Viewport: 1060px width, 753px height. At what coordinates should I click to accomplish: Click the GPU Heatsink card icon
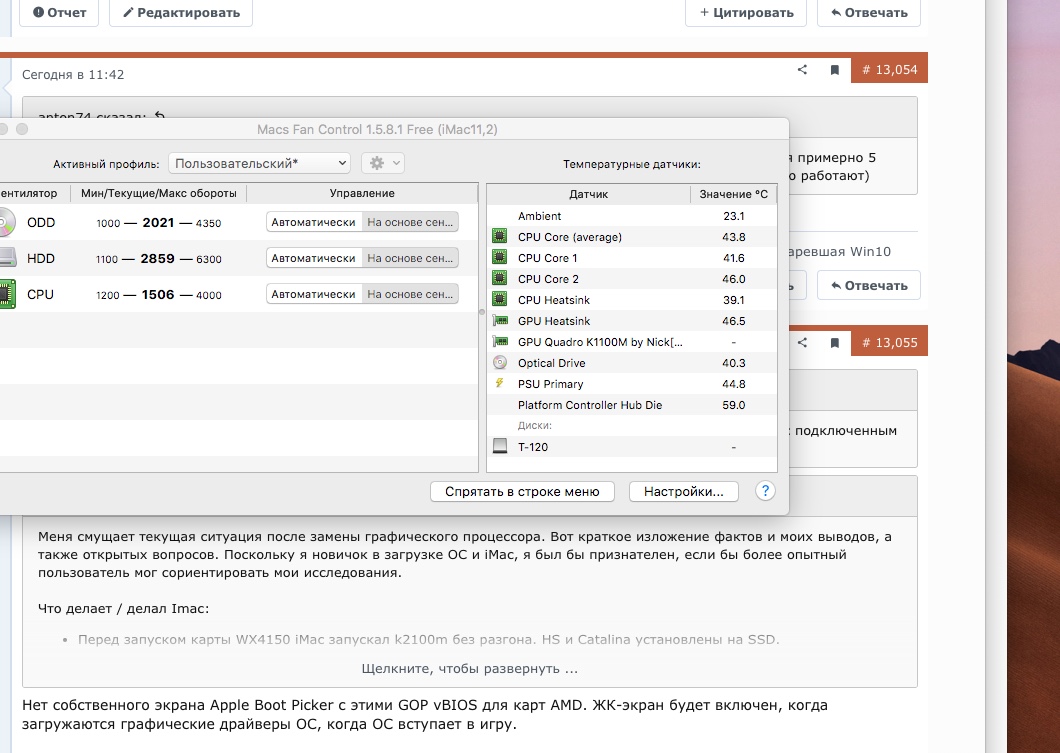(x=500, y=320)
